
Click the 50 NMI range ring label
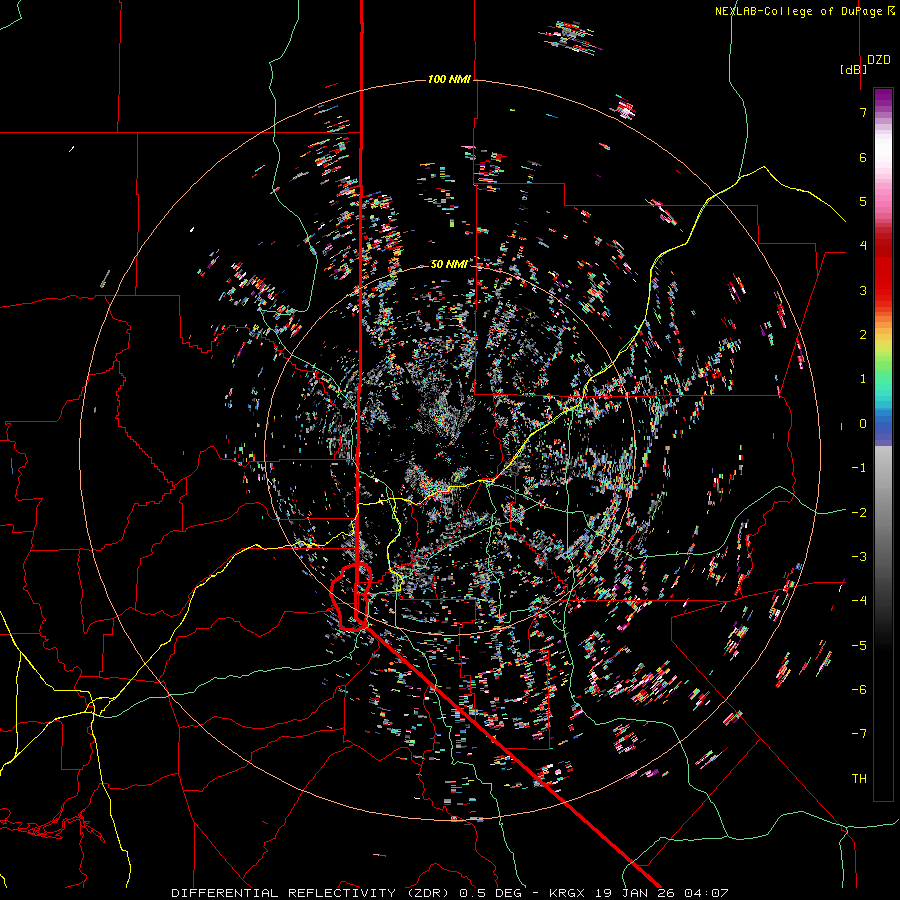448,264
